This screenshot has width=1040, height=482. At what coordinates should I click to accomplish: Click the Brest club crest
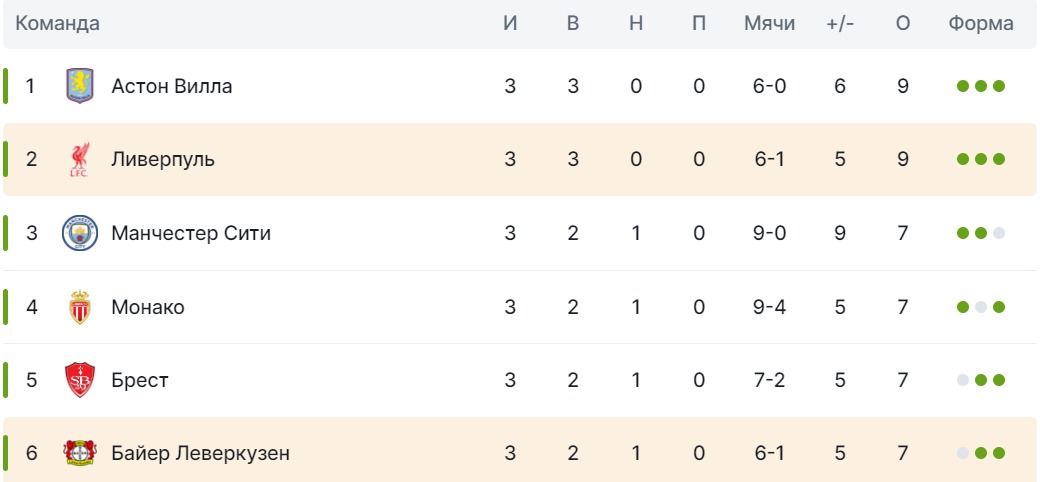(x=79, y=380)
